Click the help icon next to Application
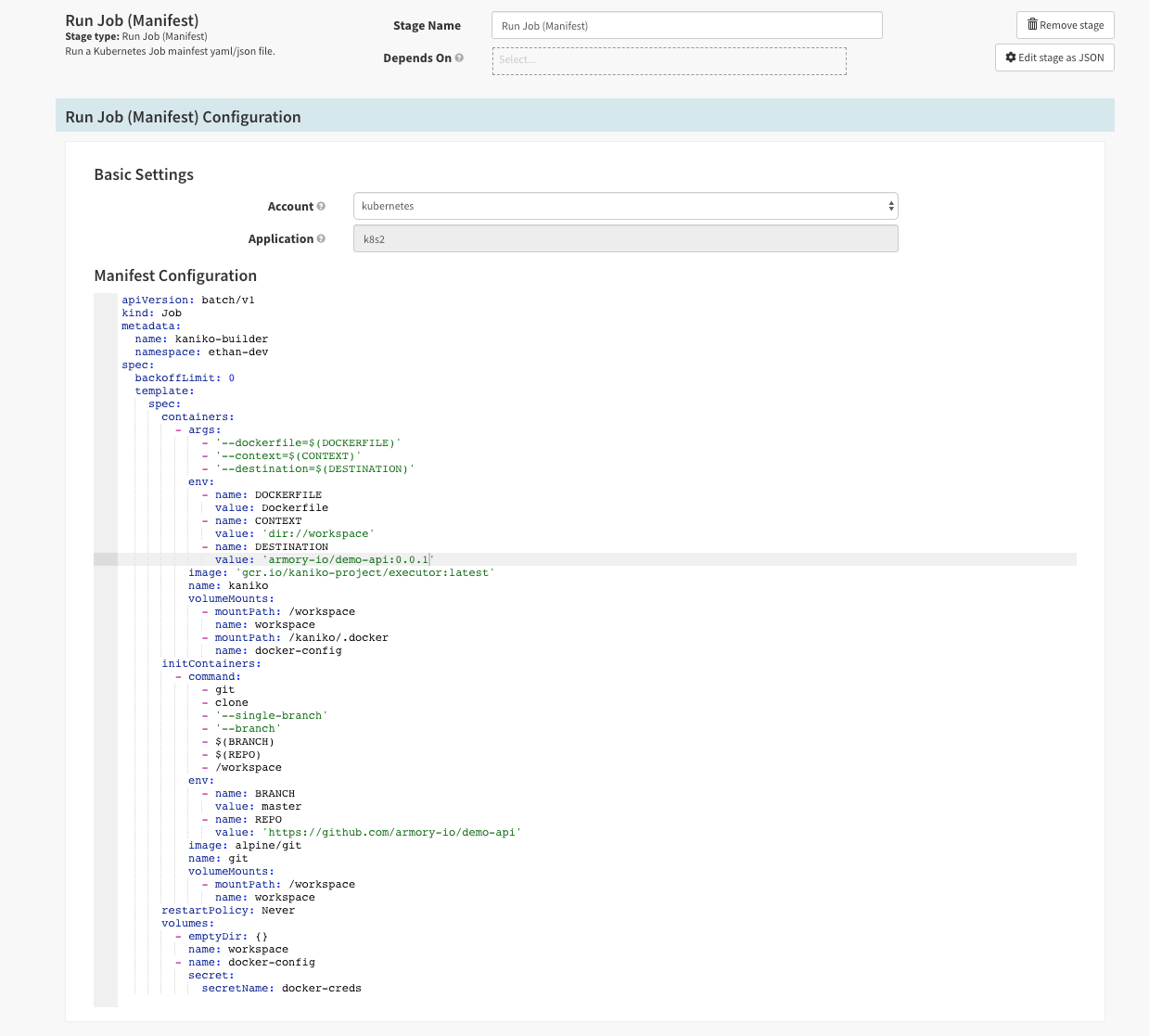1149x1036 pixels. coord(320,238)
